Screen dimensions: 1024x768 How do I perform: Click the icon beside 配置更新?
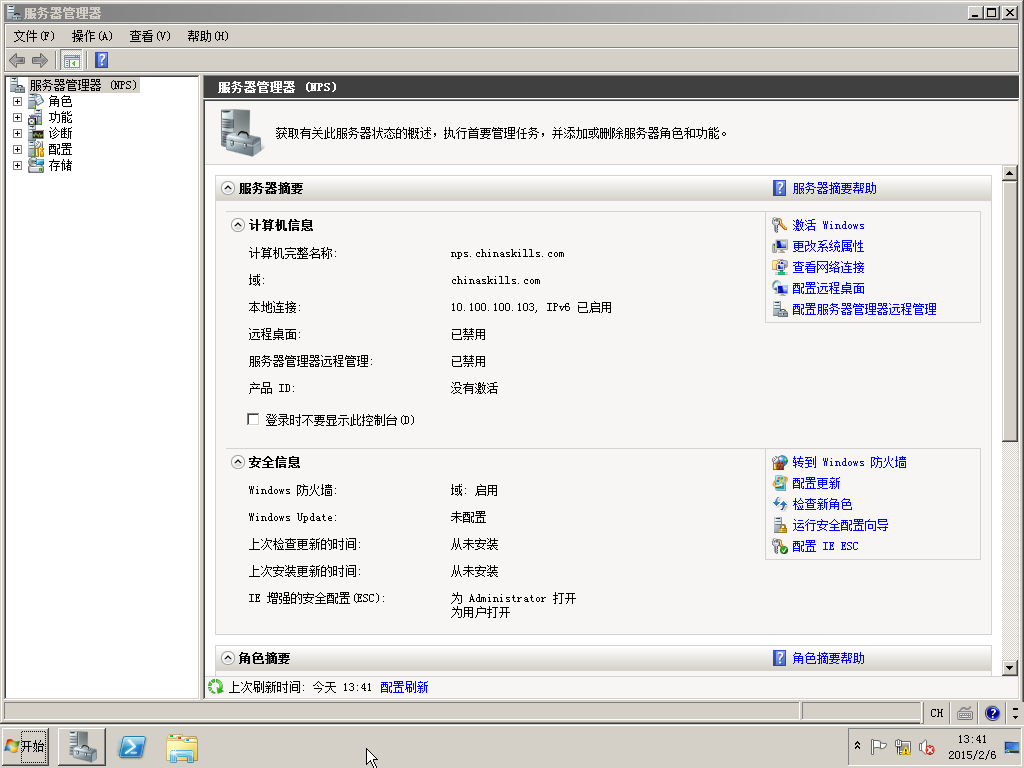click(x=779, y=483)
